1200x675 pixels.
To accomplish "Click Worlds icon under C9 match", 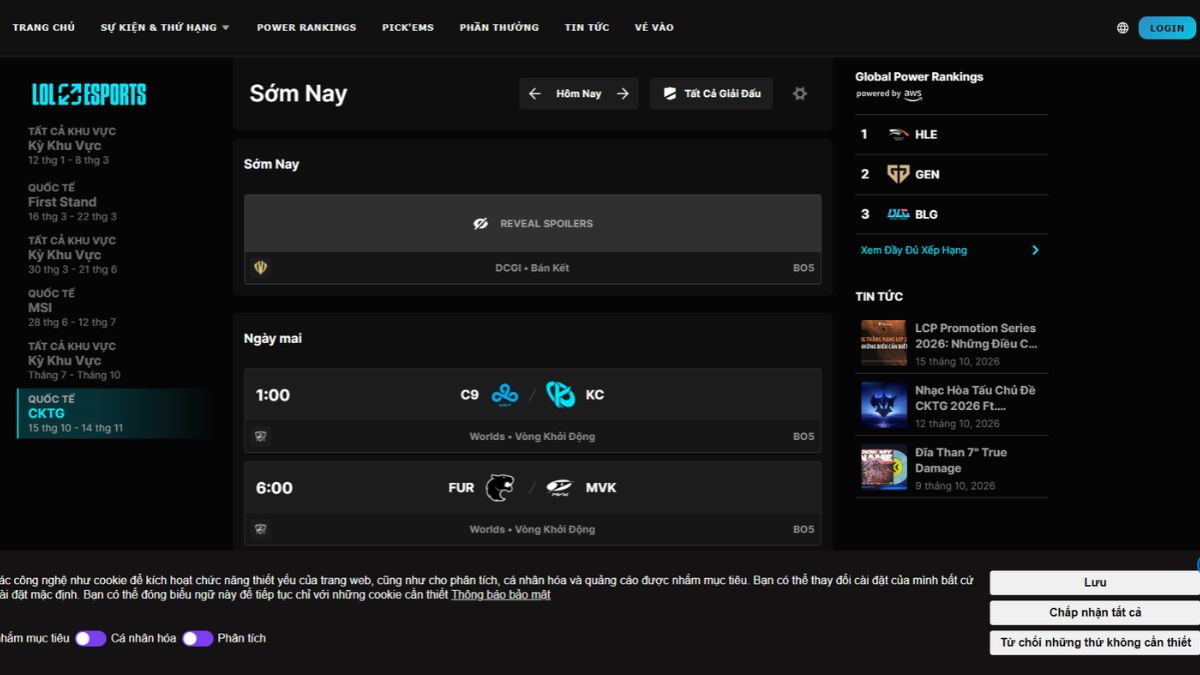I will 261,436.
